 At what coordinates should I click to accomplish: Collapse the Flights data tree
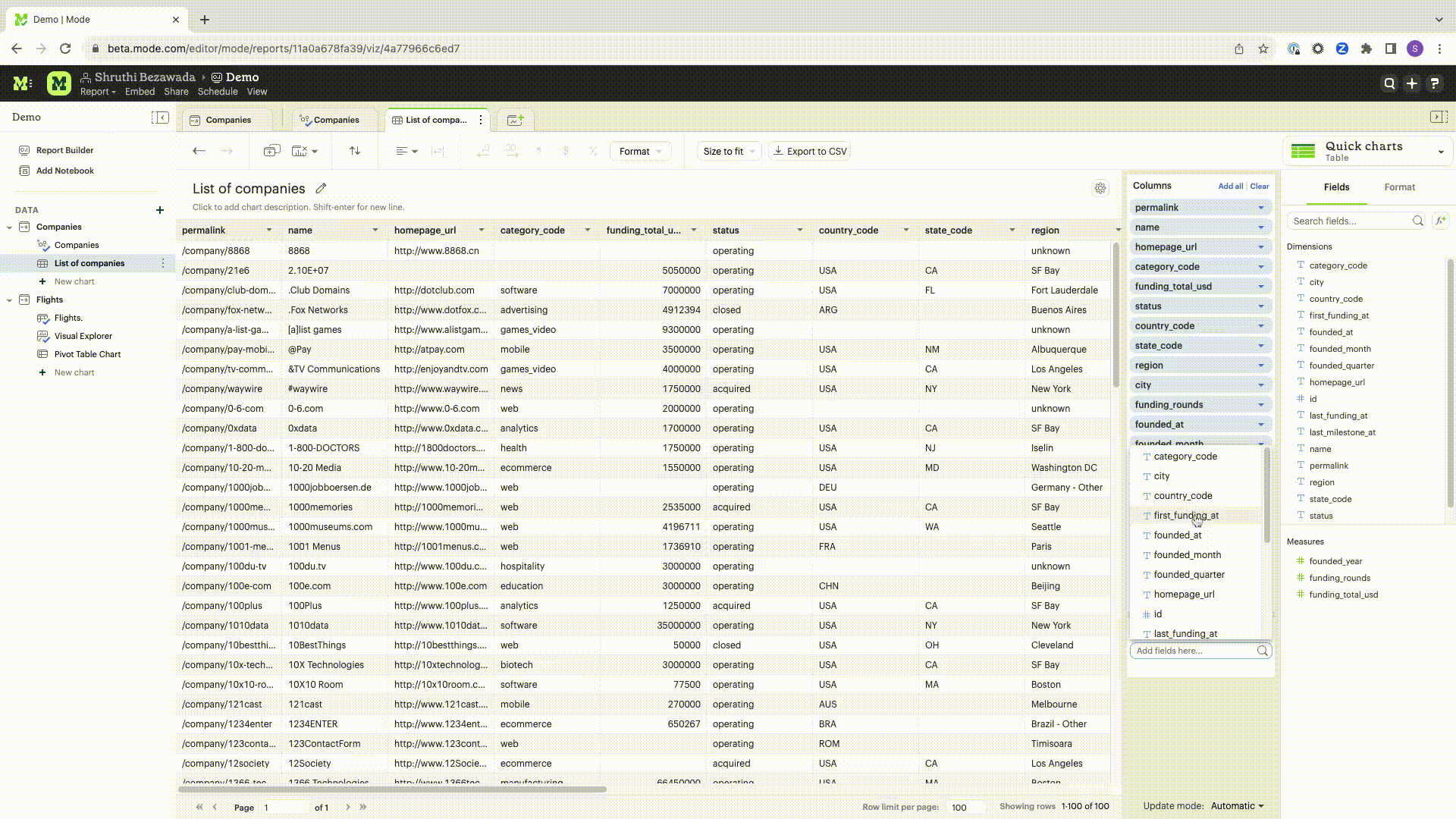click(9, 300)
